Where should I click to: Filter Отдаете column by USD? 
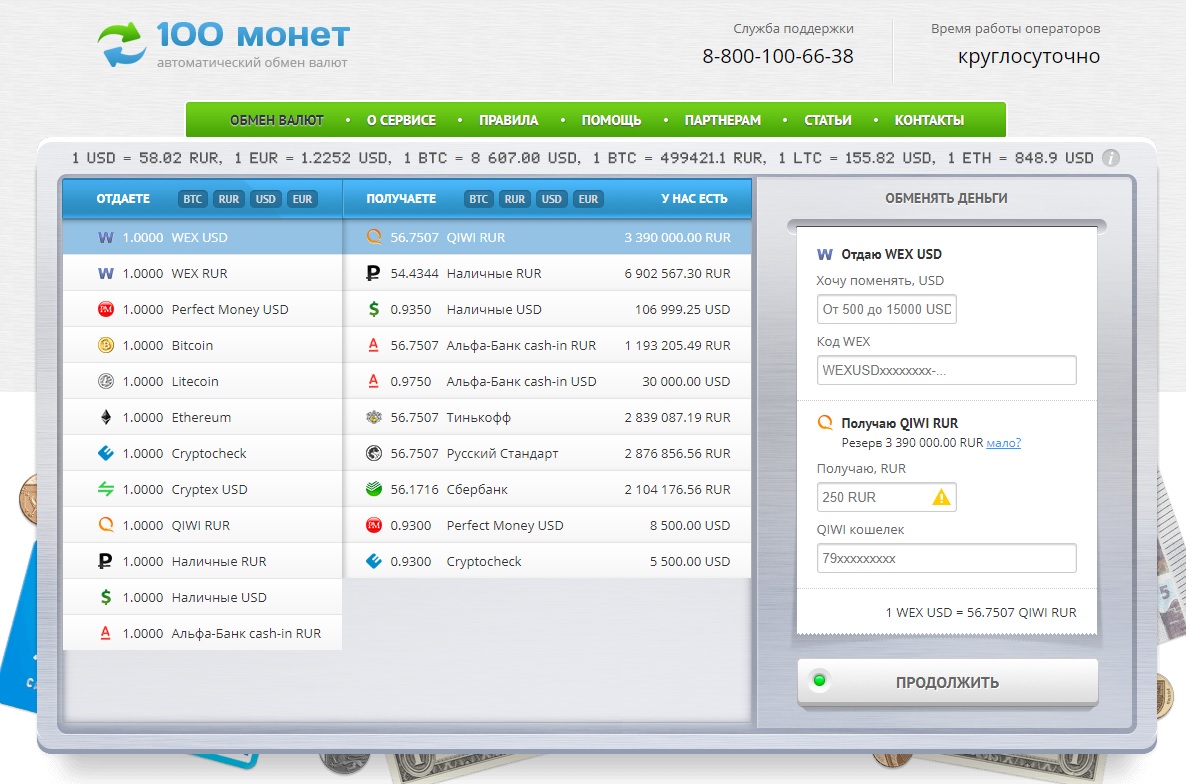[x=265, y=199]
